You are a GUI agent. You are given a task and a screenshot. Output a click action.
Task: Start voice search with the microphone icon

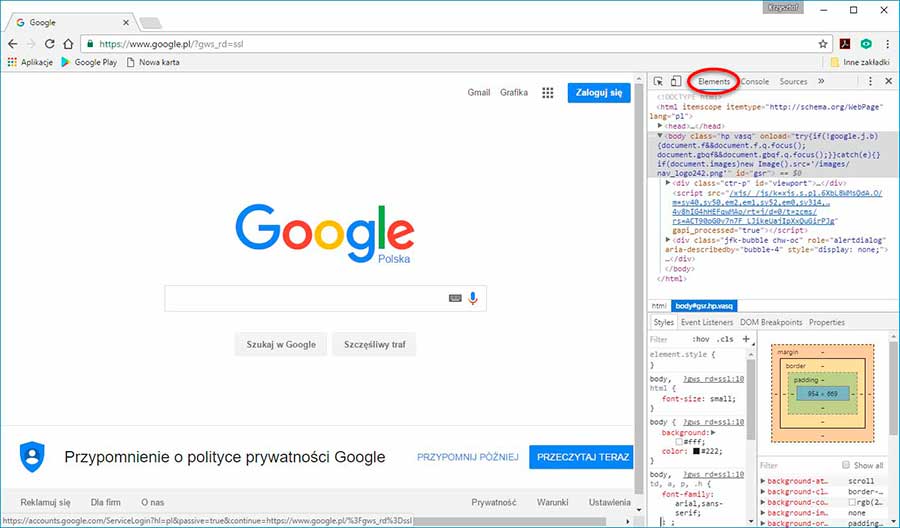pos(473,298)
